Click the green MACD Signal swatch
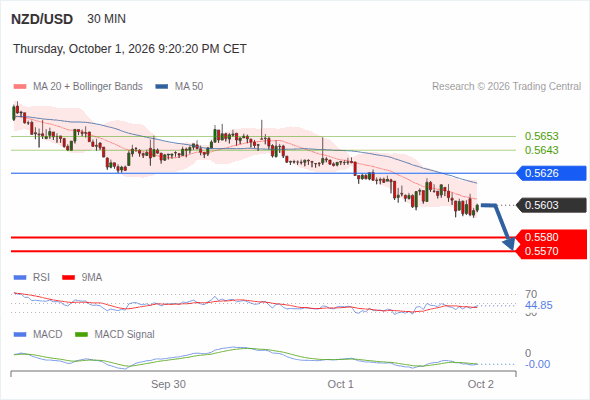590x400 pixels. 82,335
